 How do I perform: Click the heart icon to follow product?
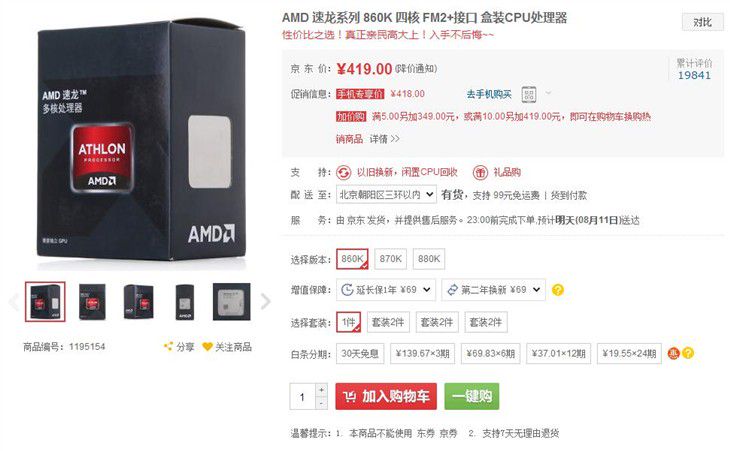click(207, 346)
